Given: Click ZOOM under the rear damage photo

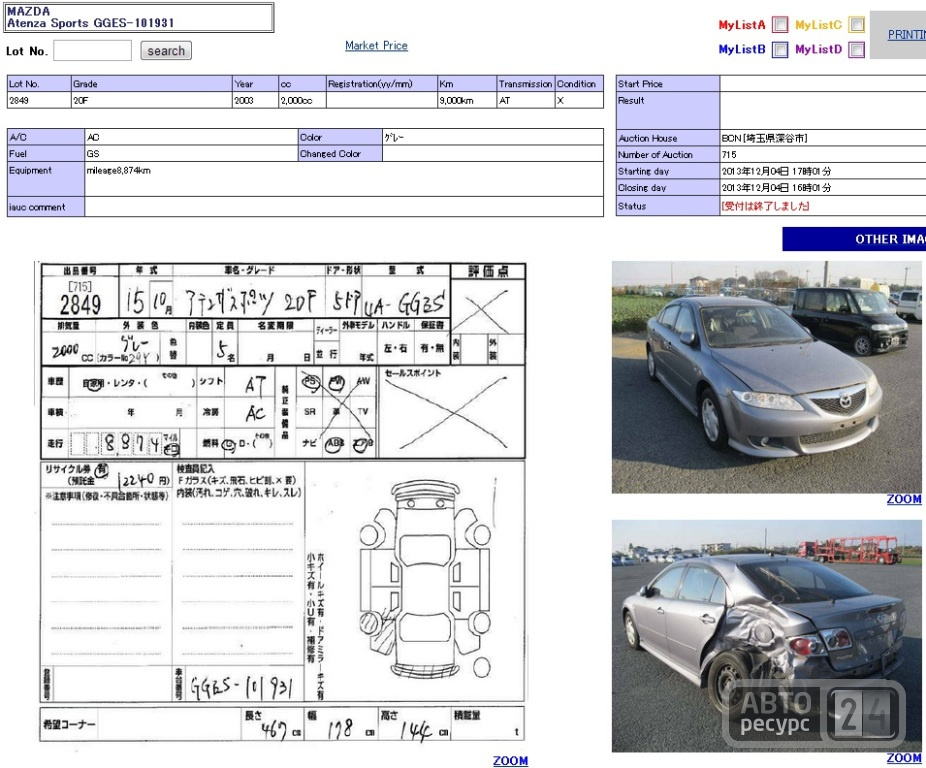Looking at the screenshot, I should [904, 758].
